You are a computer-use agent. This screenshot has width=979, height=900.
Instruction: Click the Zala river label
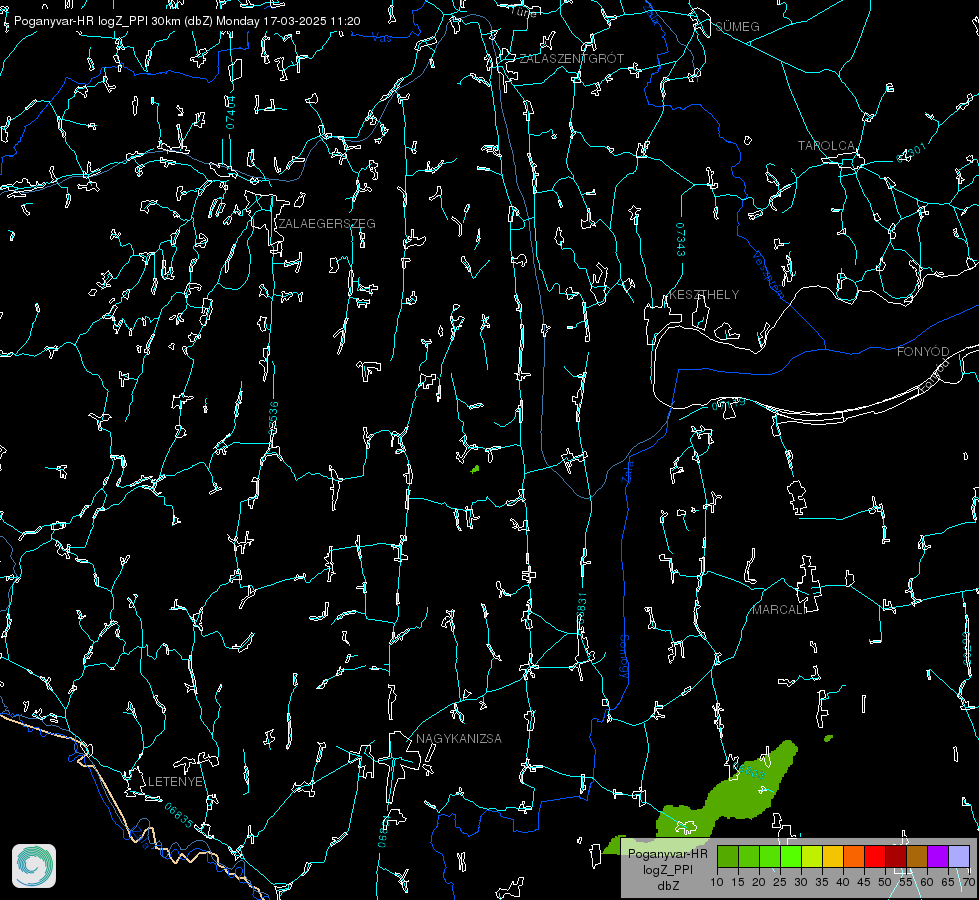pos(628,472)
